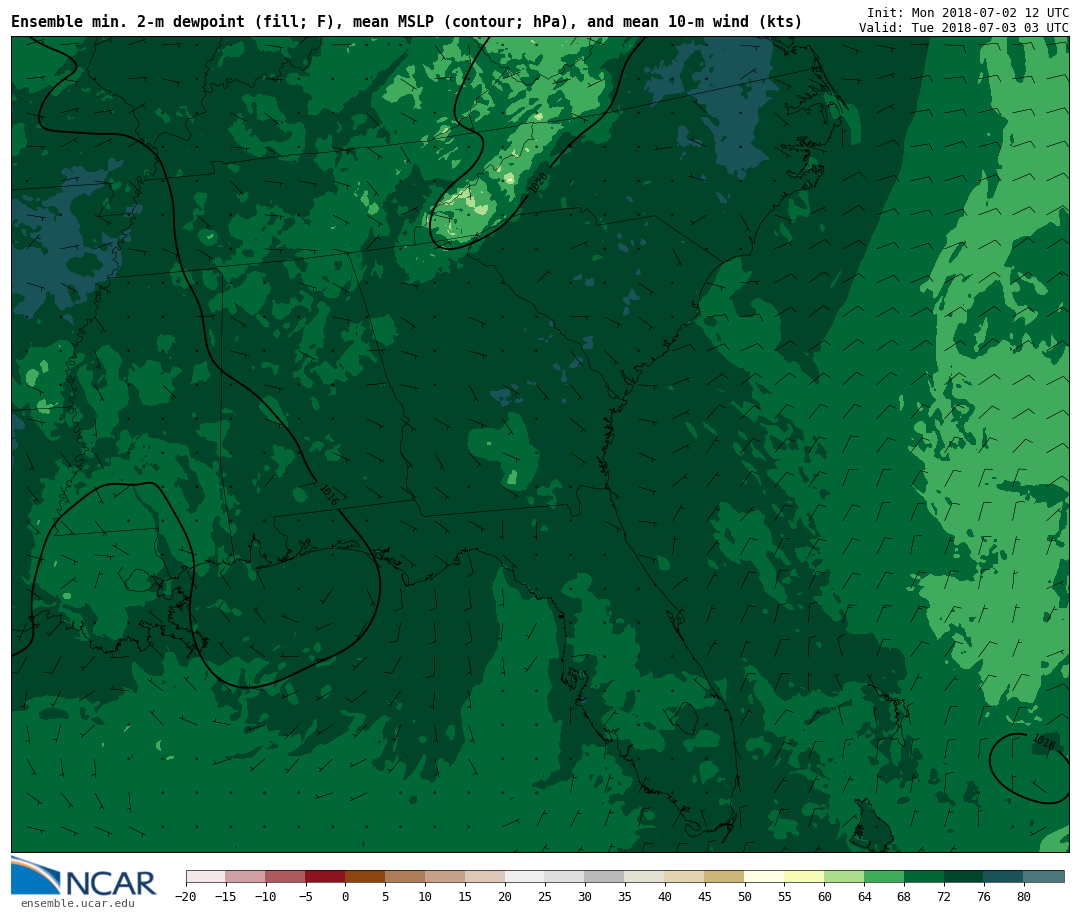Click the 1020 contour label
The width and height of the screenshot is (1080, 915).
pos(537,183)
